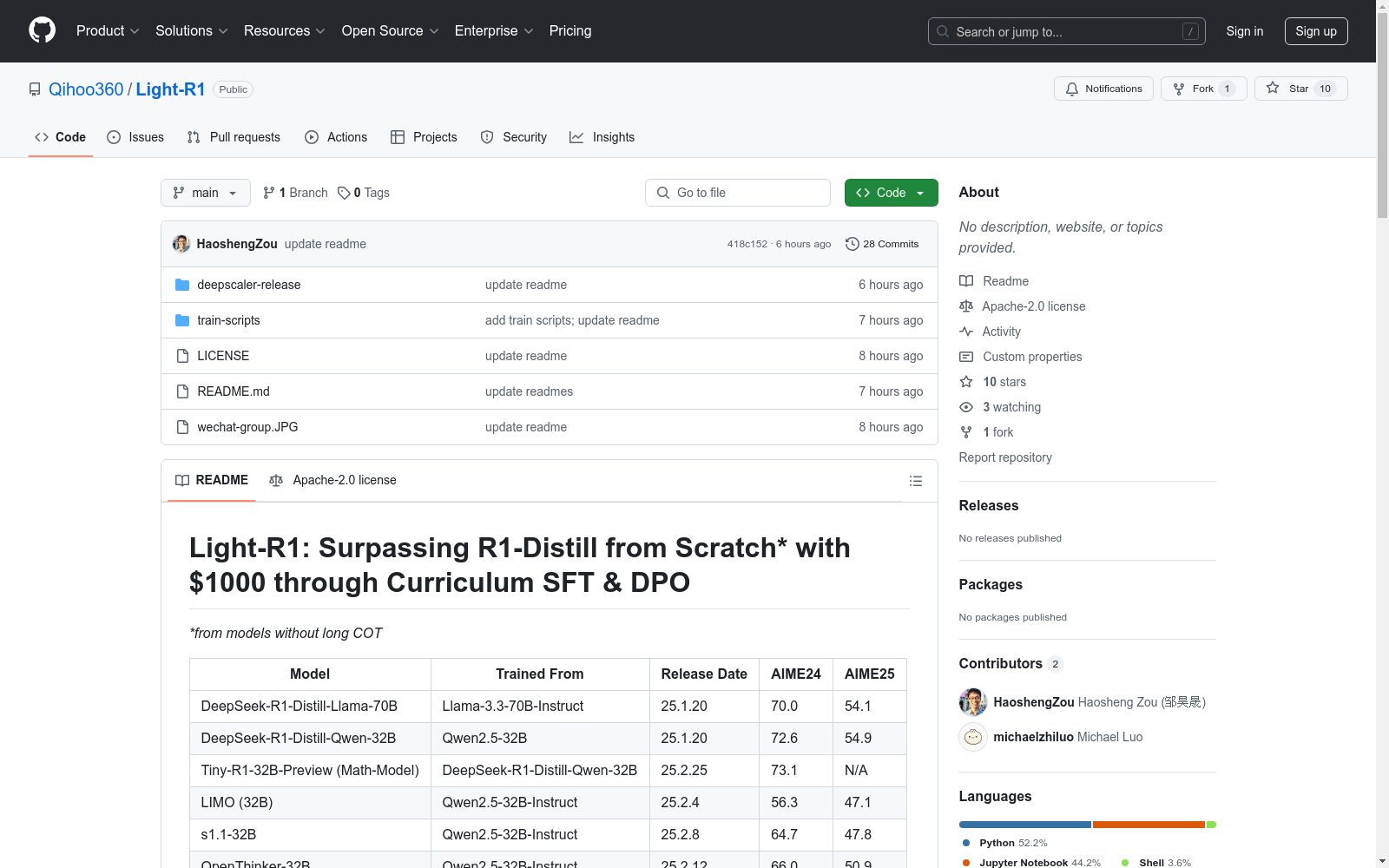Click the star icon to star repo
The image size is (1389, 868).
tap(1273, 88)
